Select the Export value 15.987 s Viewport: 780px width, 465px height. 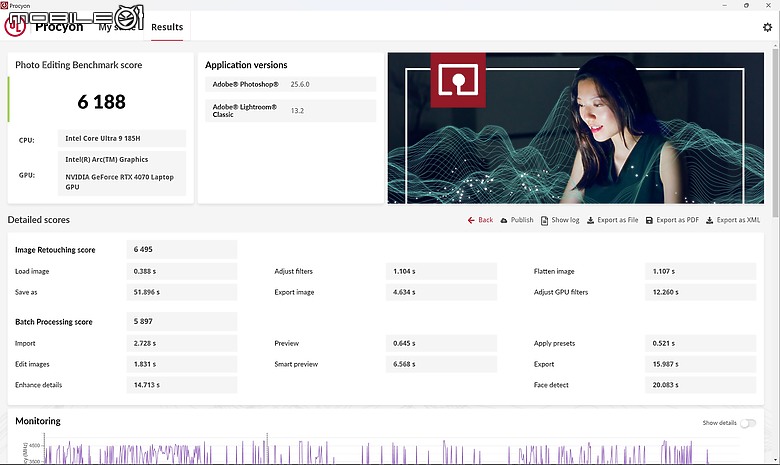pyautogui.click(x=666, y=364)
